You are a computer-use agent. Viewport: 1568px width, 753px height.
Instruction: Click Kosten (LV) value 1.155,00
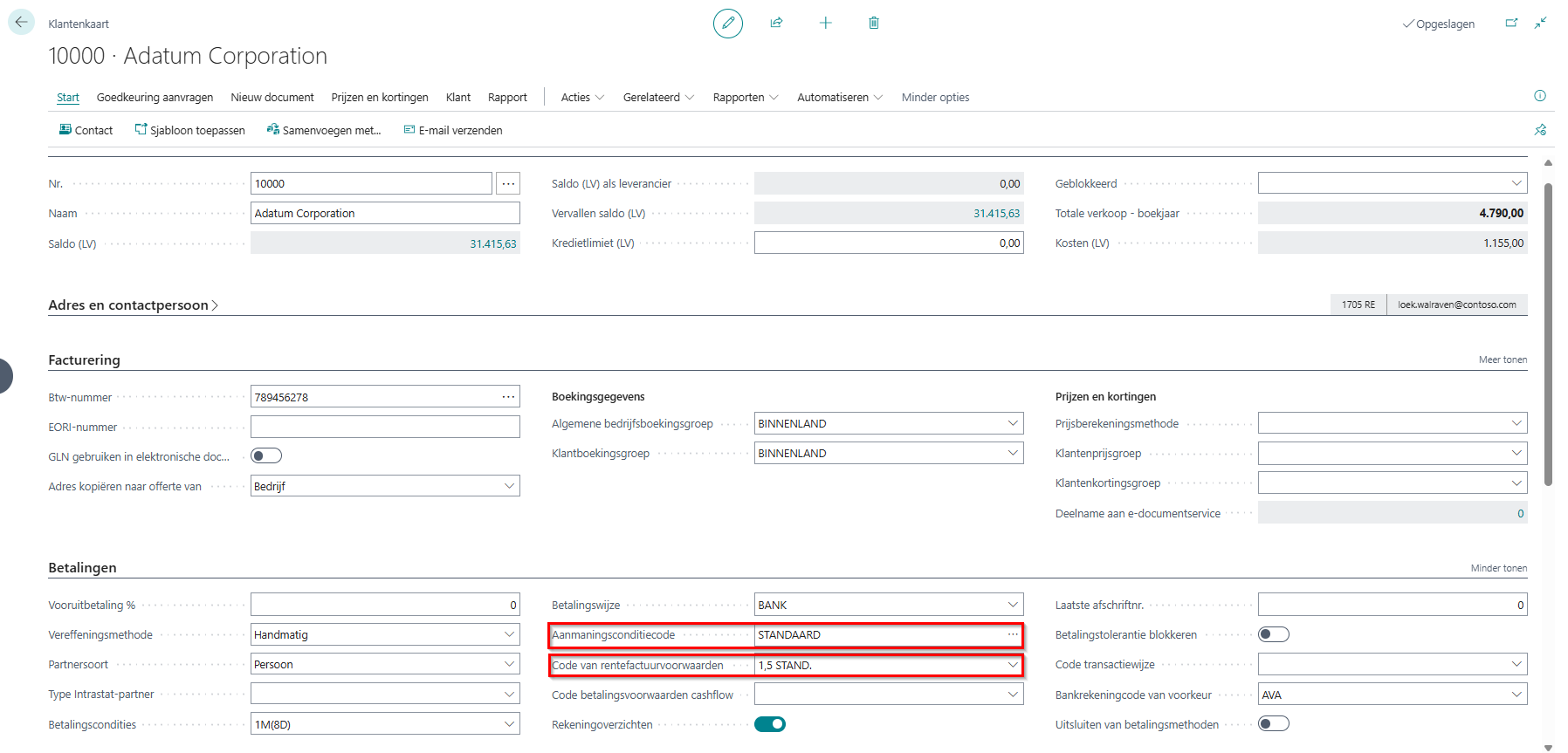tap(1503, 243)
